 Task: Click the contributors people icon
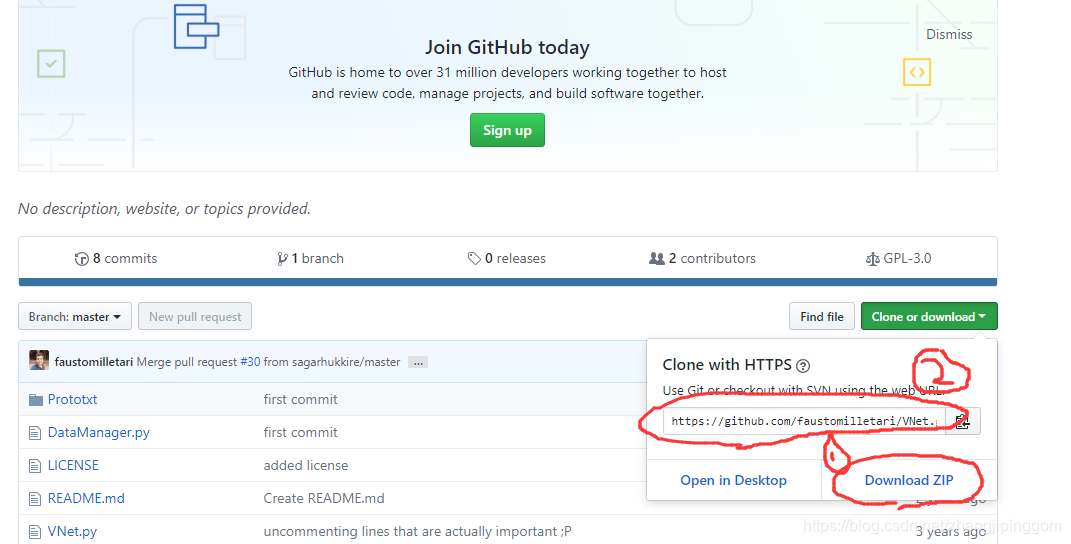[656, 258]
